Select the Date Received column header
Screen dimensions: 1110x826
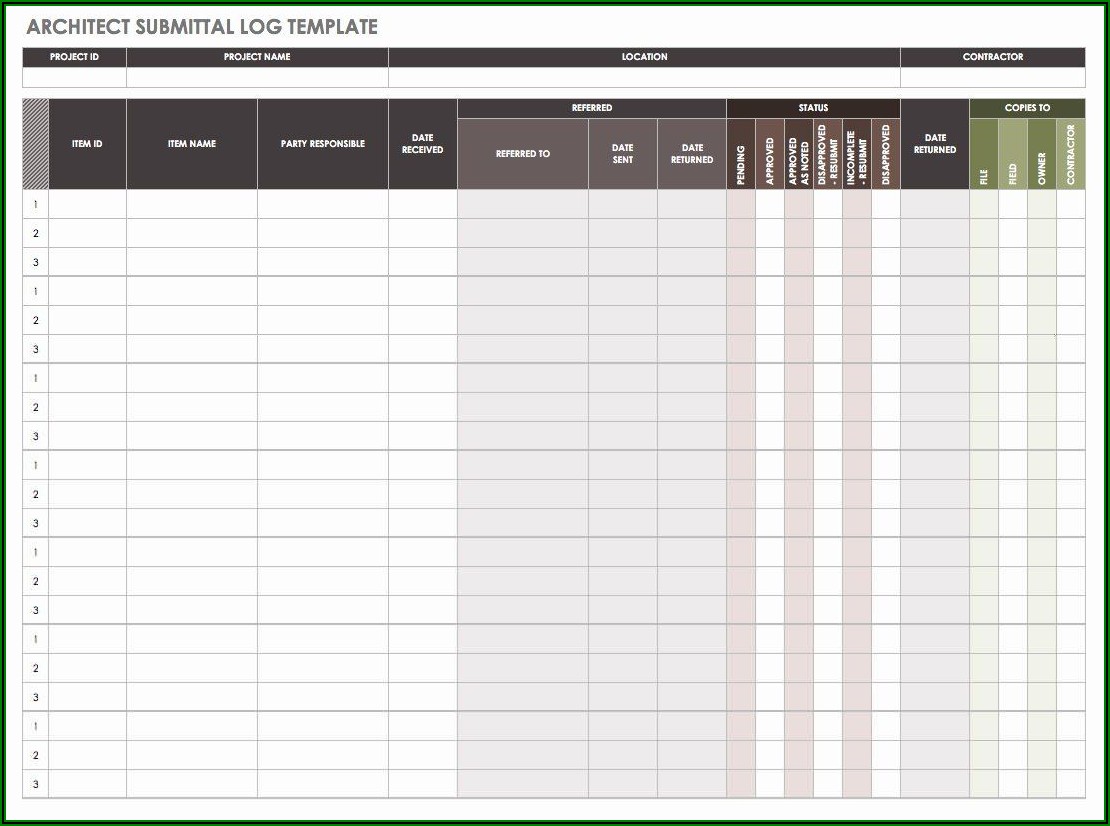tap(422, 144)
